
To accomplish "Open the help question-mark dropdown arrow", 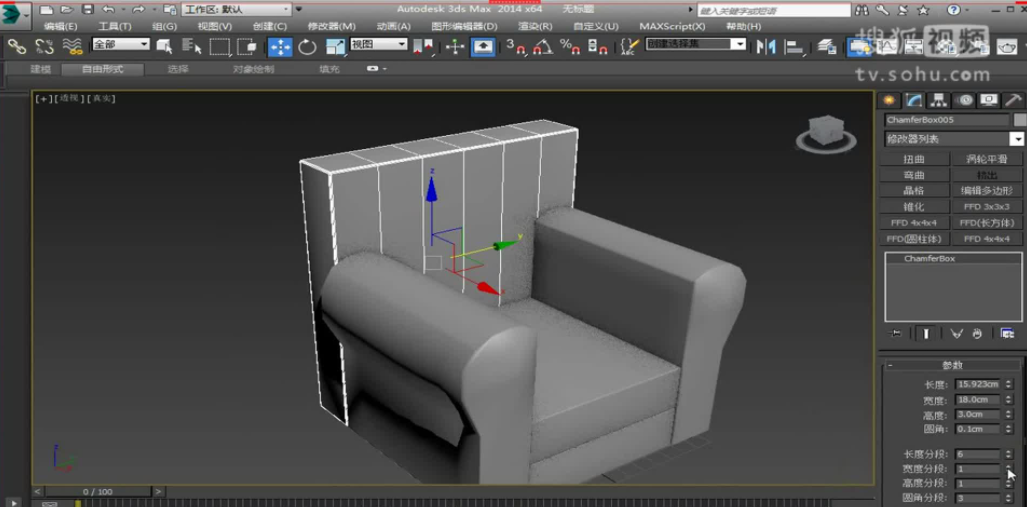I will (969, 10).
